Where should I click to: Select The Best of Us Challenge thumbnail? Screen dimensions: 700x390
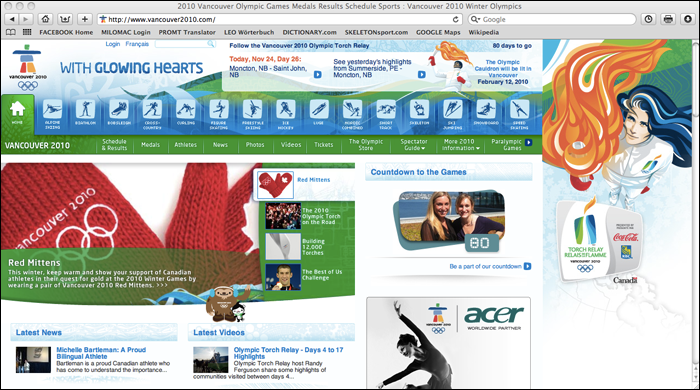pos(283,277)
